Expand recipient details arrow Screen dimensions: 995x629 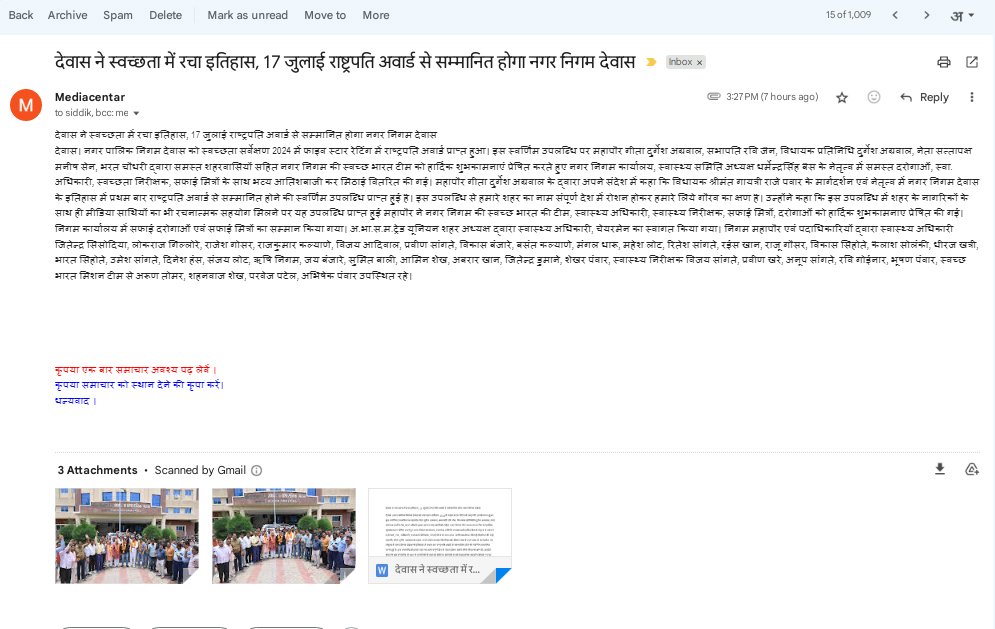(136, 114)
